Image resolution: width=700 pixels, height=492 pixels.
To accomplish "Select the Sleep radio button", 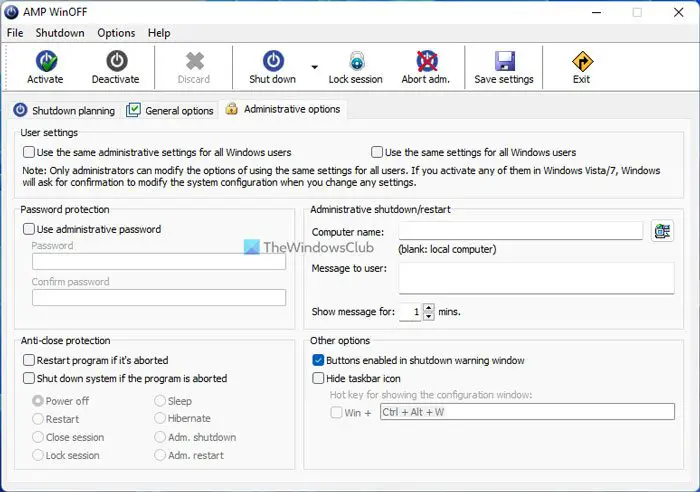I will (160, 400).
